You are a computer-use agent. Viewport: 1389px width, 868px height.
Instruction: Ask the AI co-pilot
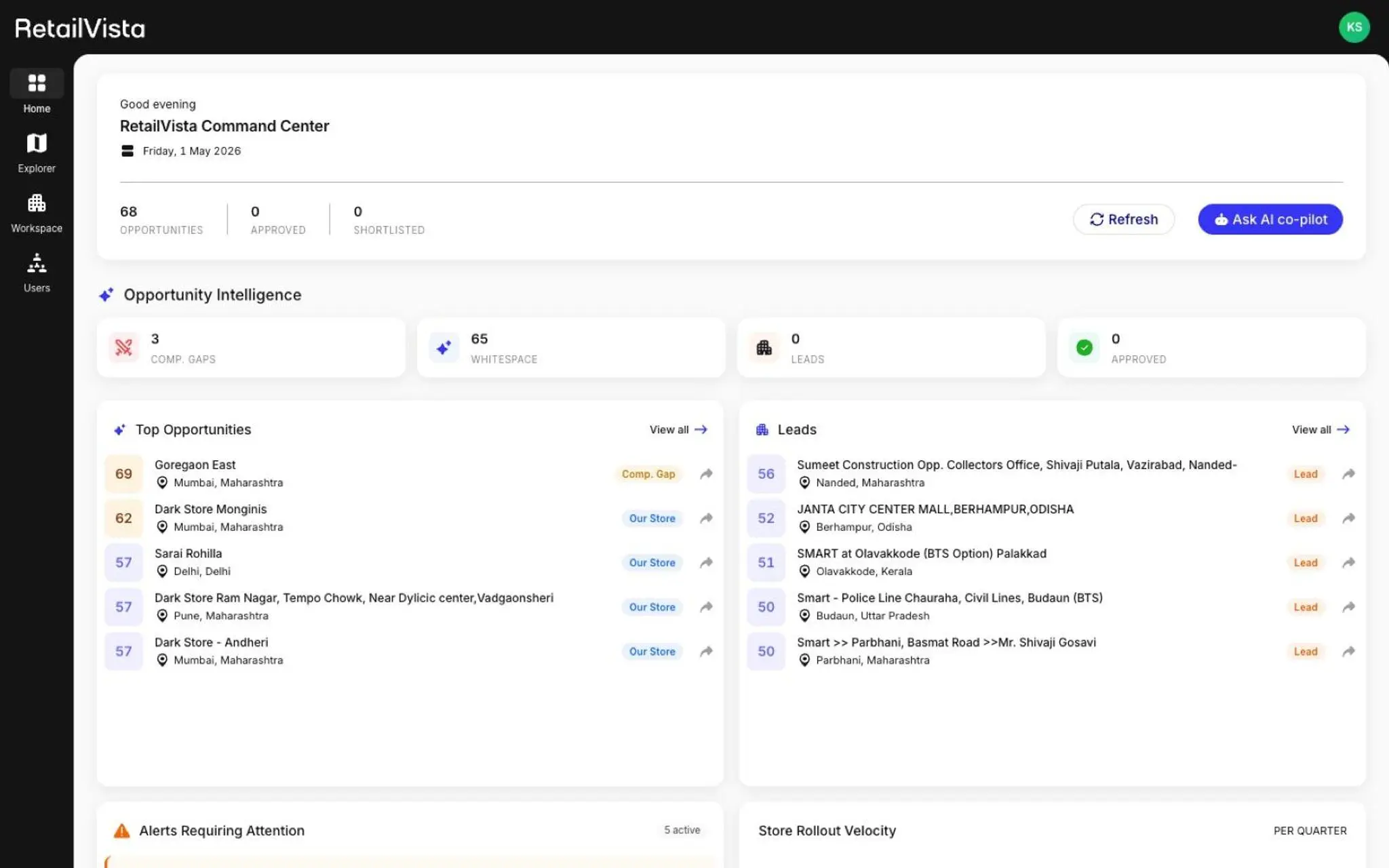(1270, 219)
